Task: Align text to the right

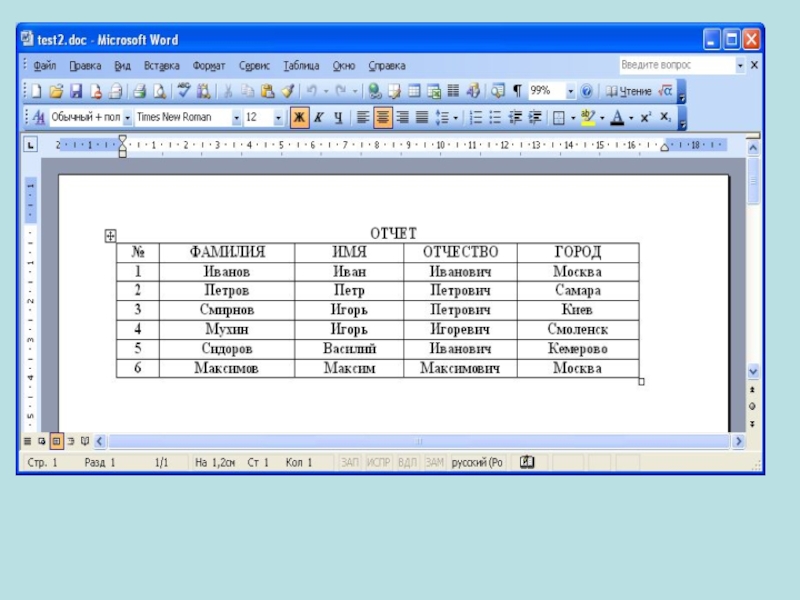Action: click(x=402, y=118)
